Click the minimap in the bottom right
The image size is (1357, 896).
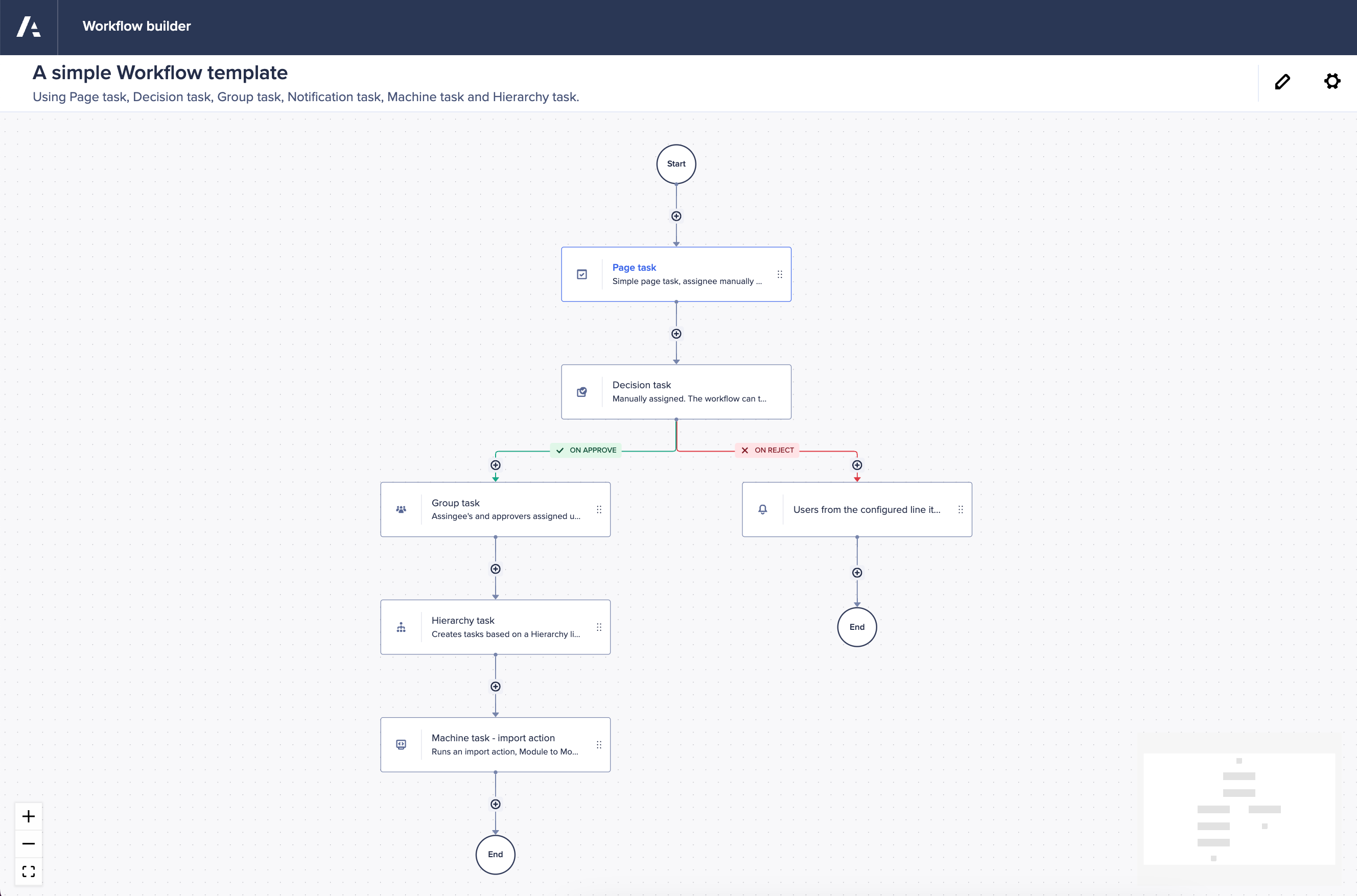1239,808
